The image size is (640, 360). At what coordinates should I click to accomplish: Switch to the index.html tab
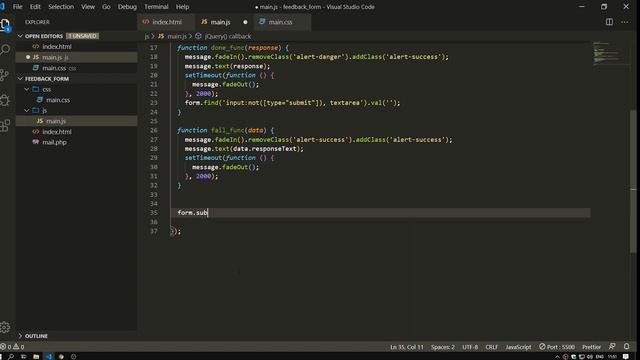[x=167, y=22]
